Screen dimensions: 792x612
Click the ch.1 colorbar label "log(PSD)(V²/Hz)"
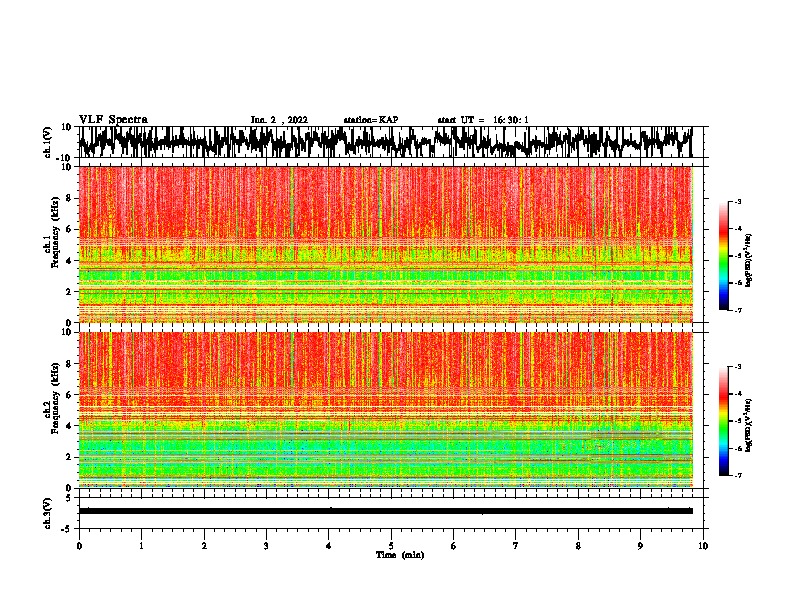click(749, 261)
